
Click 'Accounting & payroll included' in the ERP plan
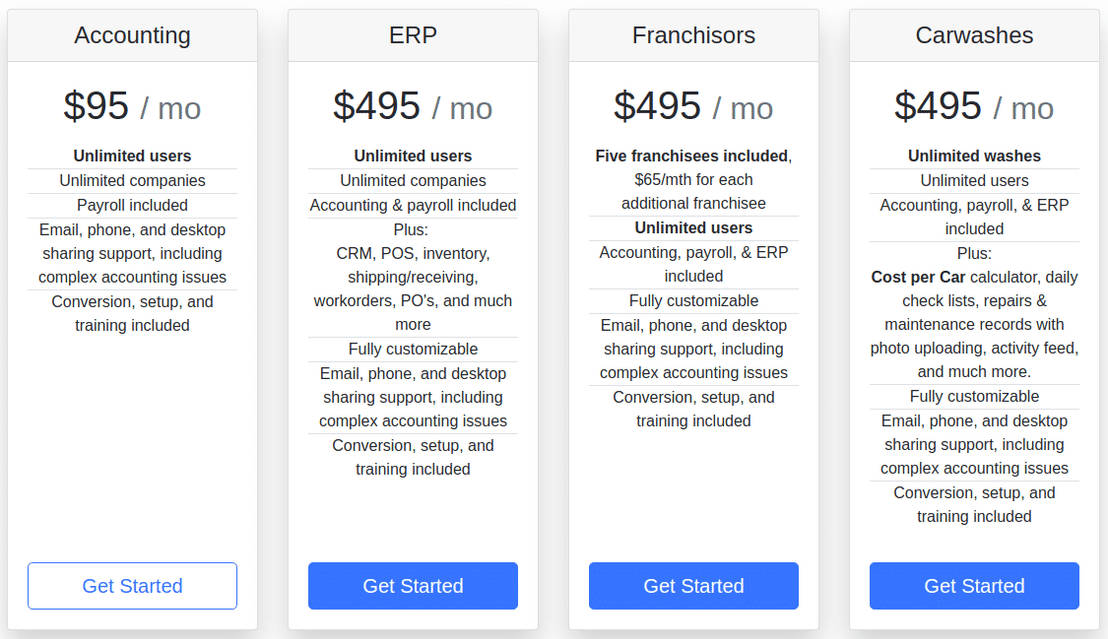(412, 205)
